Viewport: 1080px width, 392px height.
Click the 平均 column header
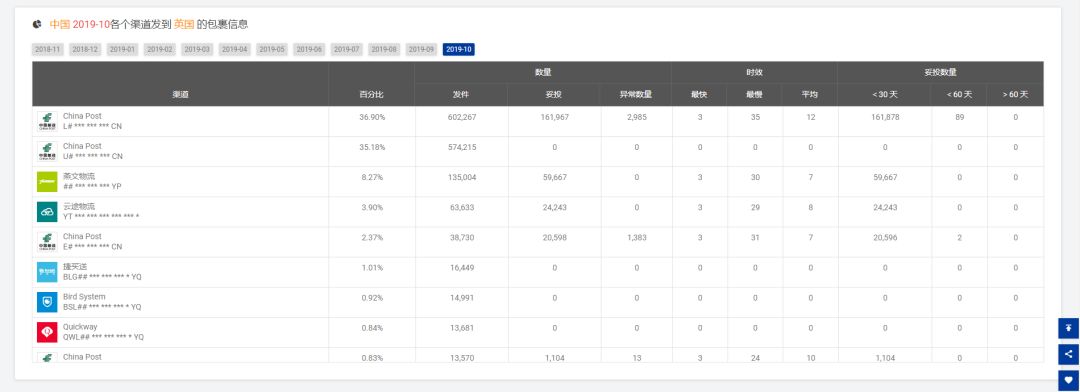pyautogui.click(x=810, y=94)
